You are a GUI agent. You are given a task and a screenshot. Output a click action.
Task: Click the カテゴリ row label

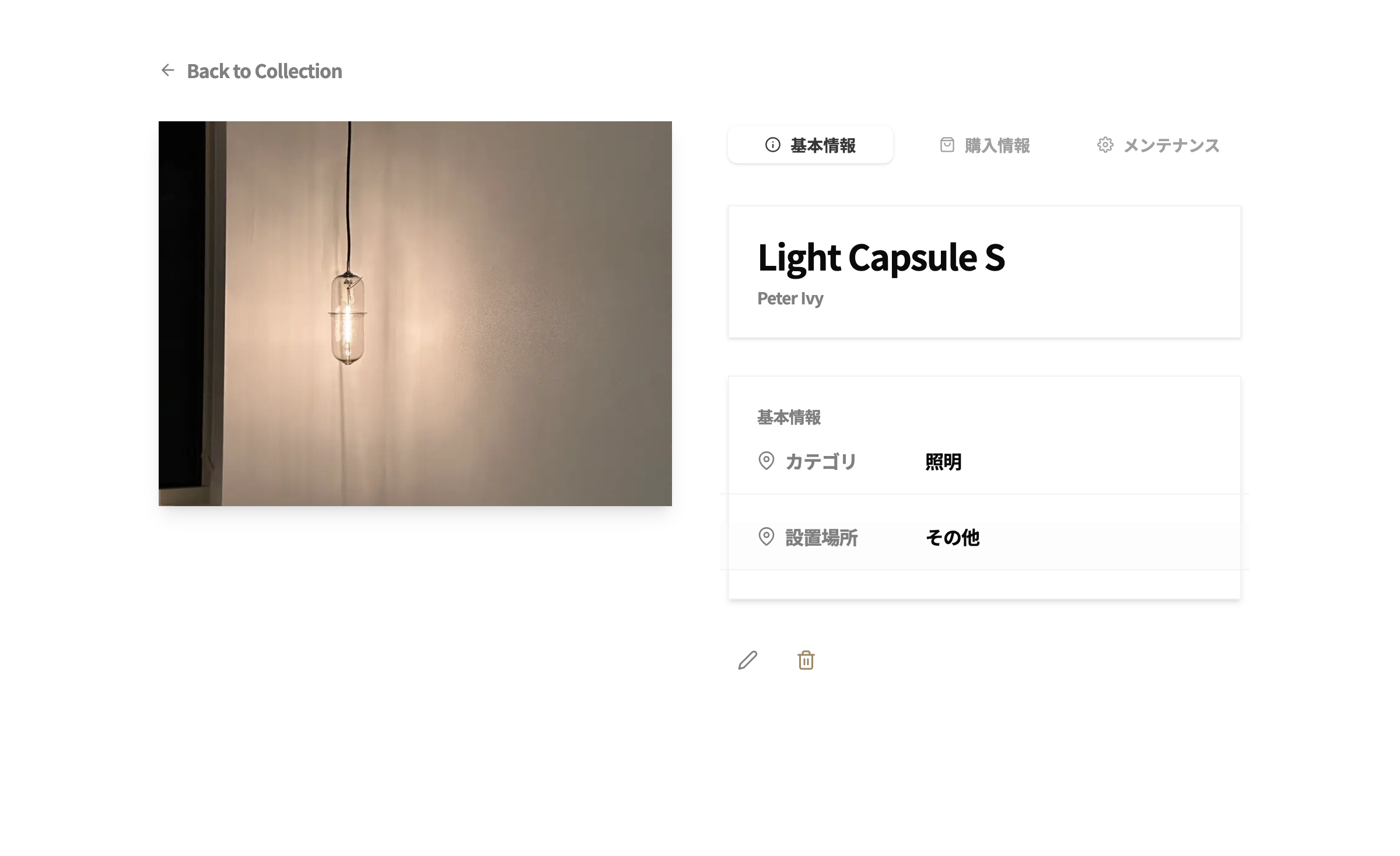click(821, 462)
